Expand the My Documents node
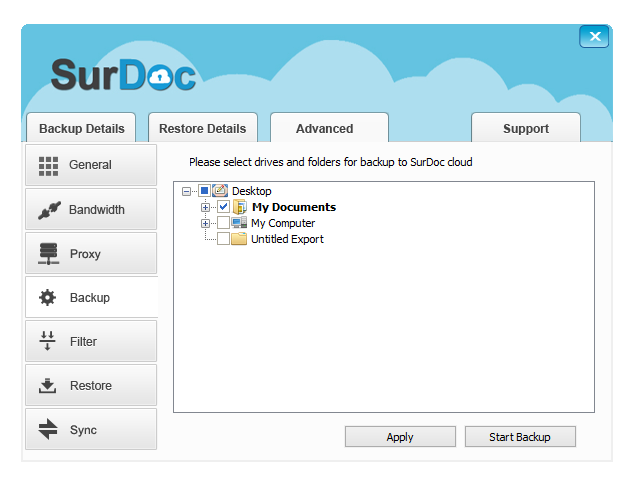The image size is (625, 480). (205, 207)
